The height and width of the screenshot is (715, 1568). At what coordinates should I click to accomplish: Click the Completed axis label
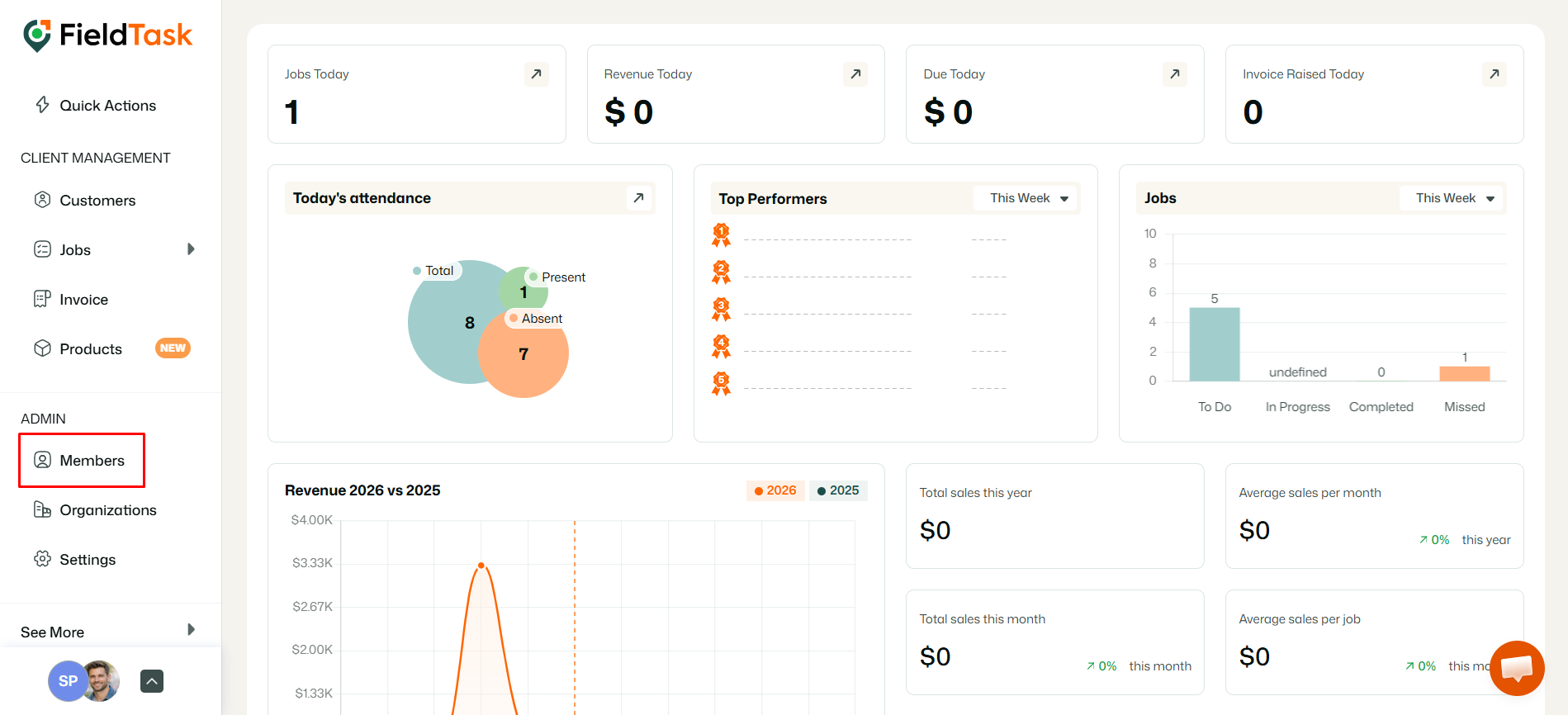point(1381,407)
